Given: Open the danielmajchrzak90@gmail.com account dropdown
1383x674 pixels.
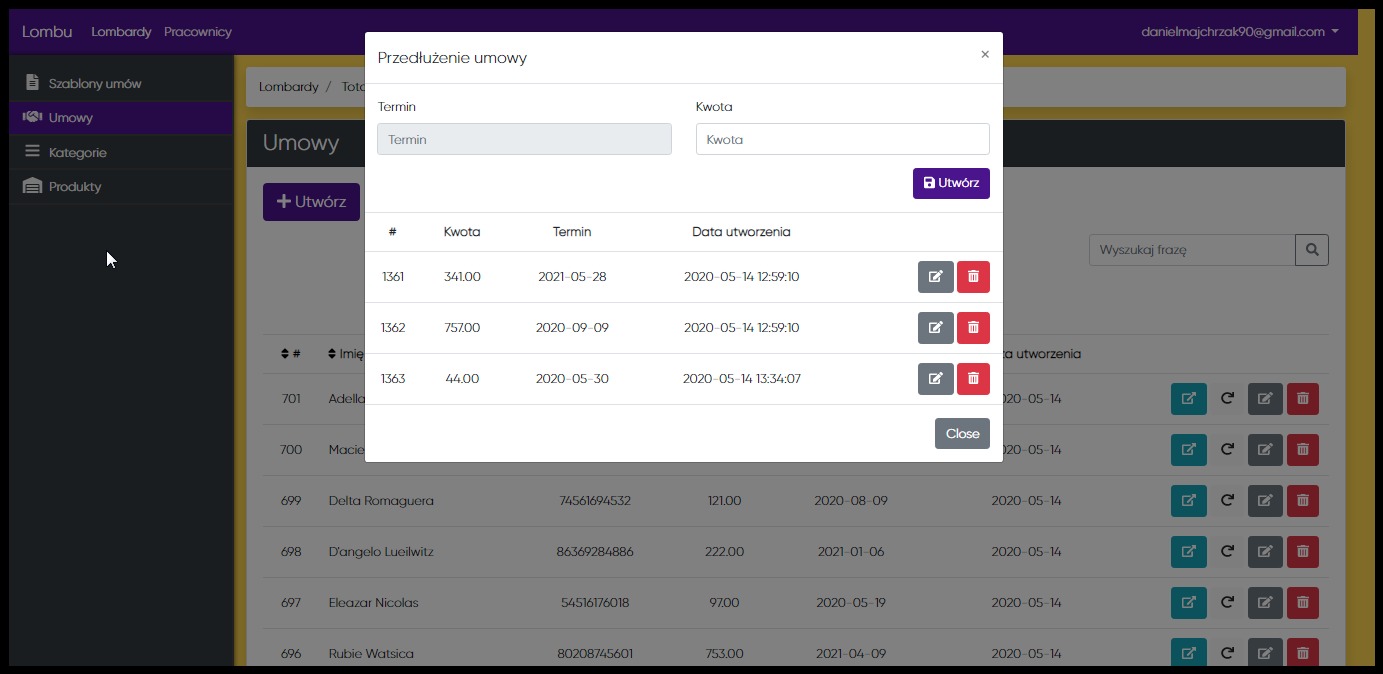Looking at the screenshot, I should coord(1240,32).
